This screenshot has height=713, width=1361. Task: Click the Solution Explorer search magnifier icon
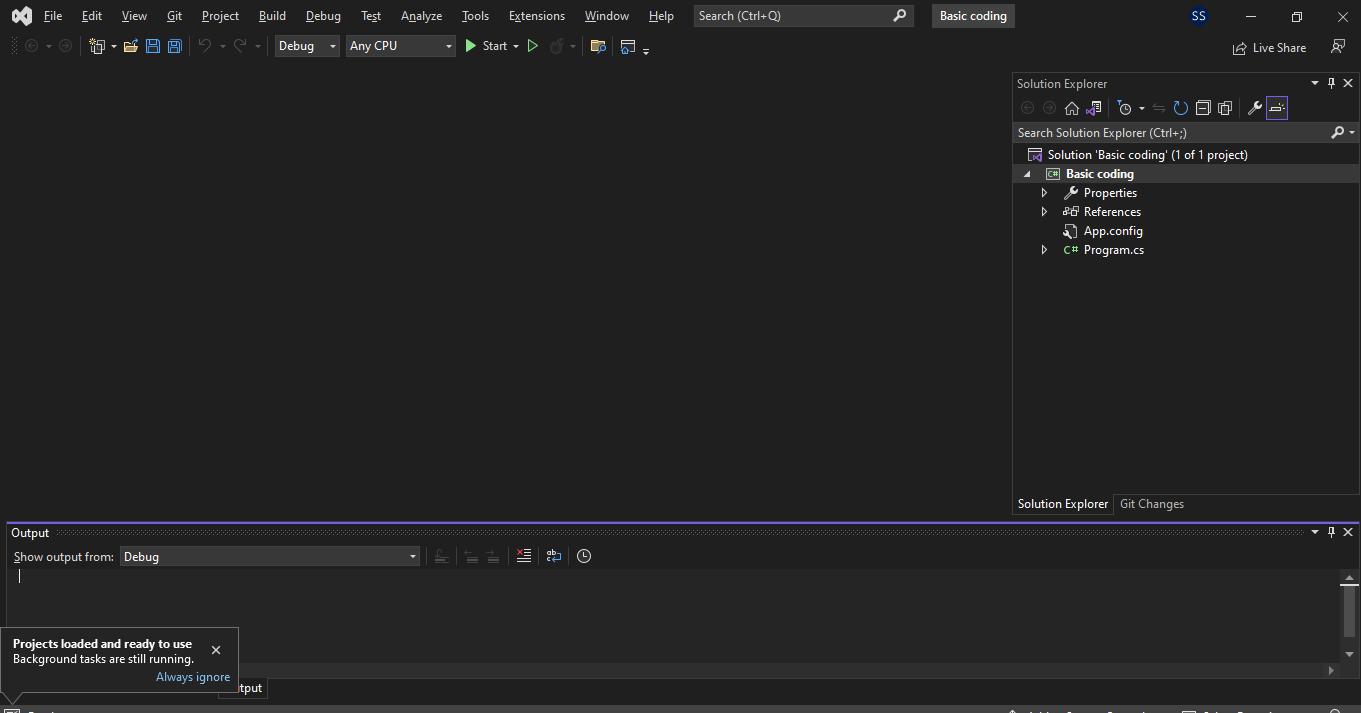pos(1337,132)
